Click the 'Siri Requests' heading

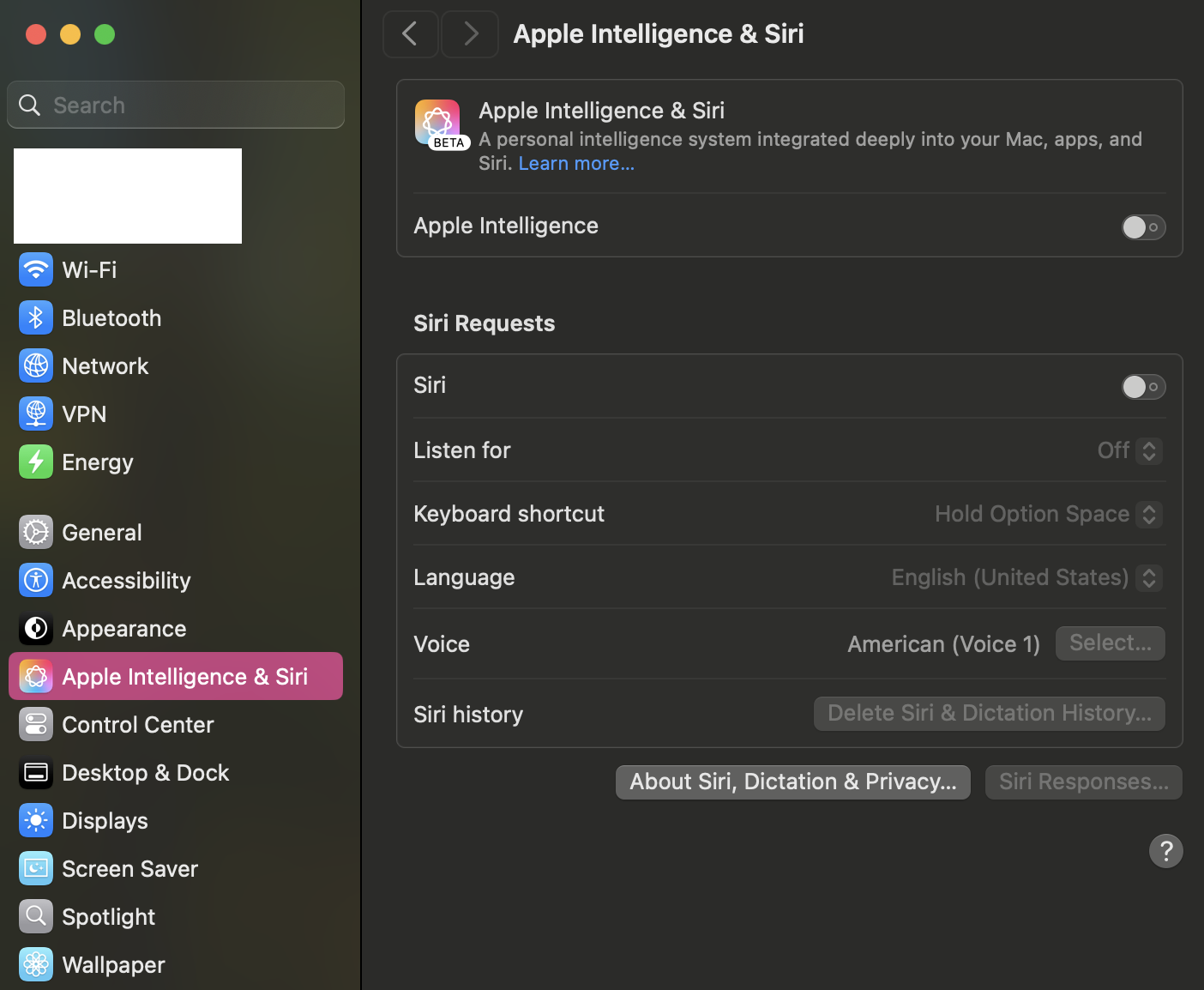tap(484, 323)
